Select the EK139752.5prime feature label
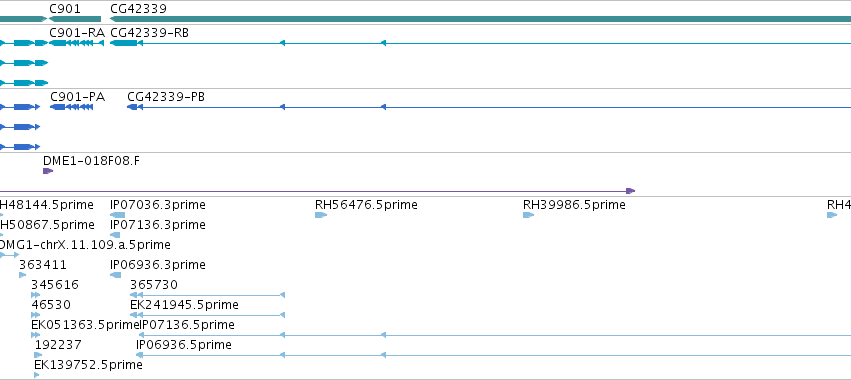Screen dimensions: 851x380 (x=88, y=365)
